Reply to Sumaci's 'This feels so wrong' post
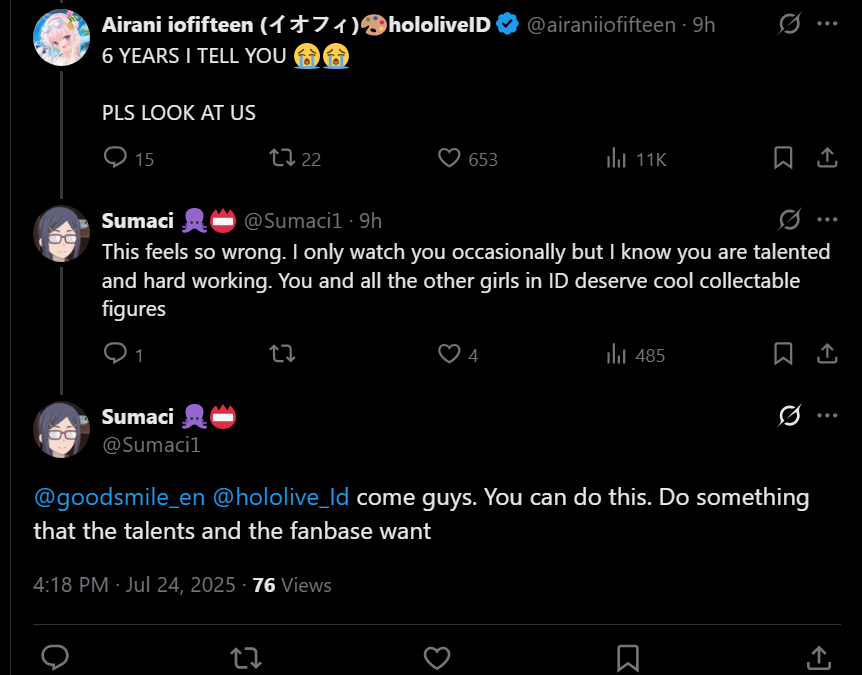 [117, 354]
